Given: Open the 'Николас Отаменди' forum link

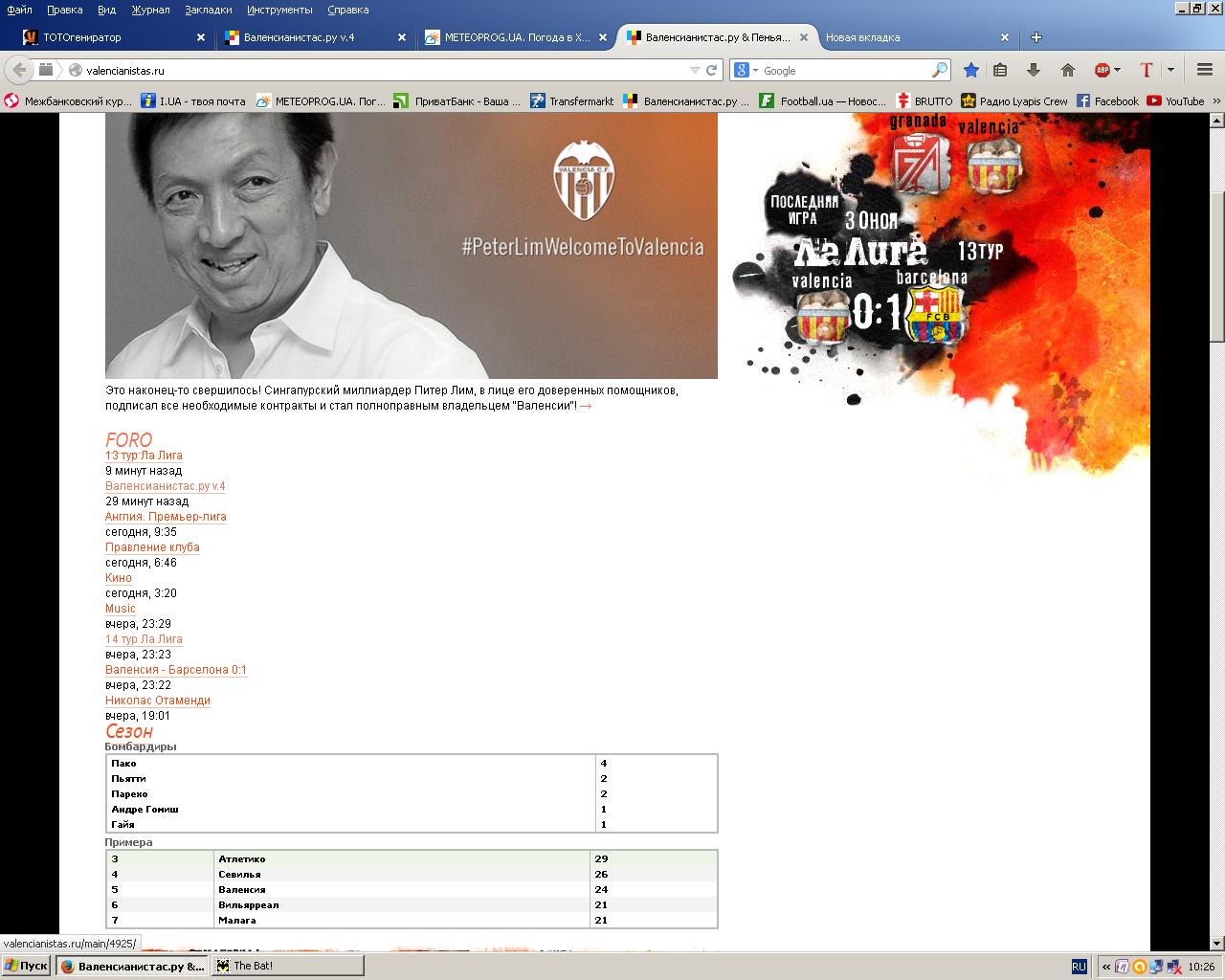Looking at the screenshot, I should tap(158, 701).
